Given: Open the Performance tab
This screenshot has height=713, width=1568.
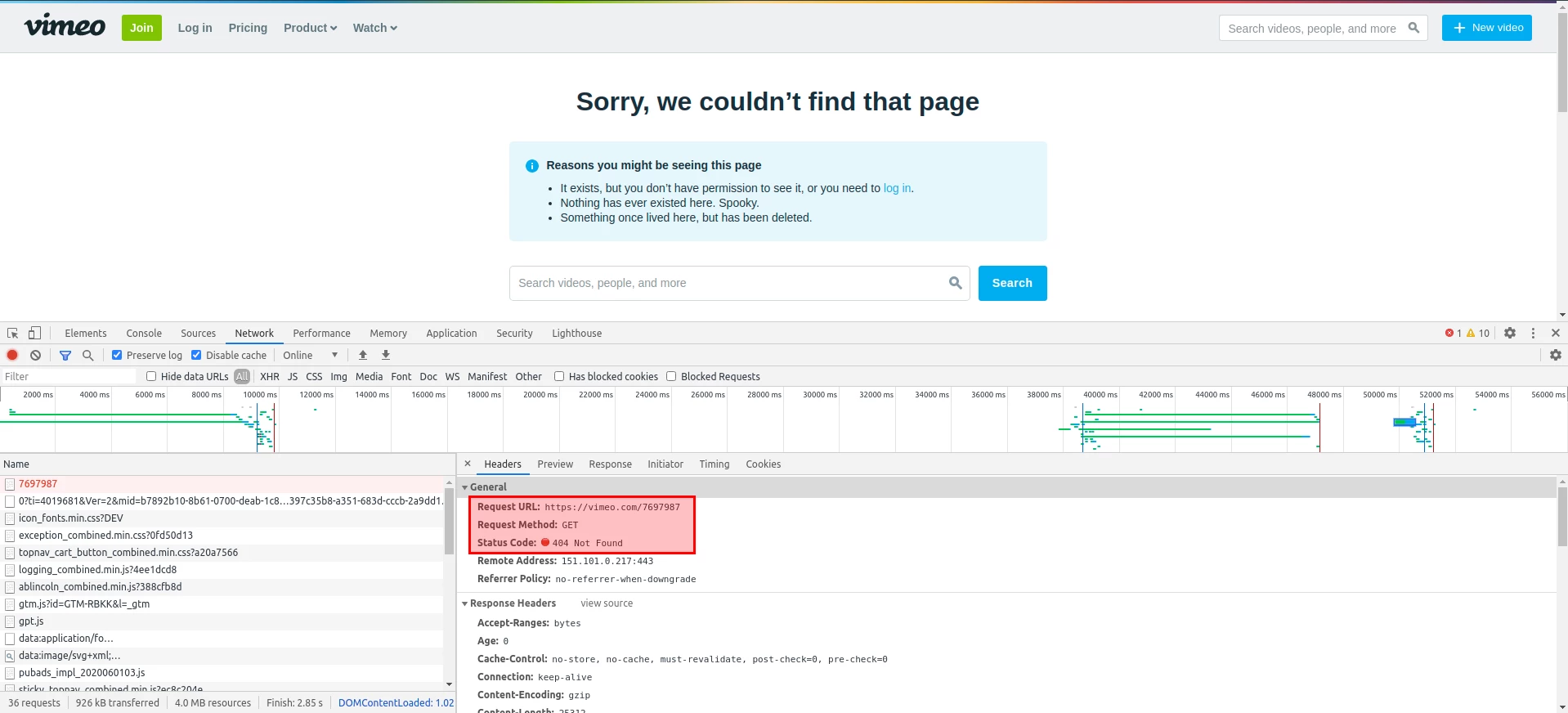Looking at the screenshot, I should pos(322,333).
